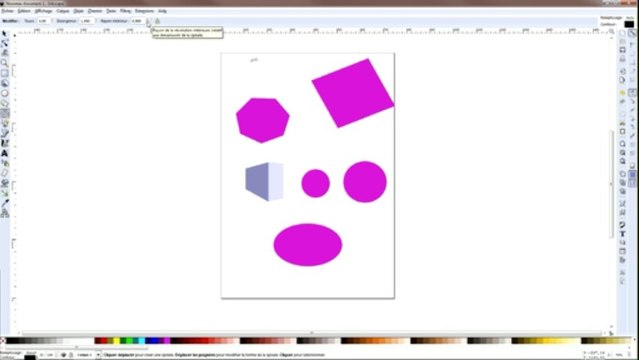Click the Tours value field
Image resolution: width=639 pixels, height=360 pixels.
(44, 21)
